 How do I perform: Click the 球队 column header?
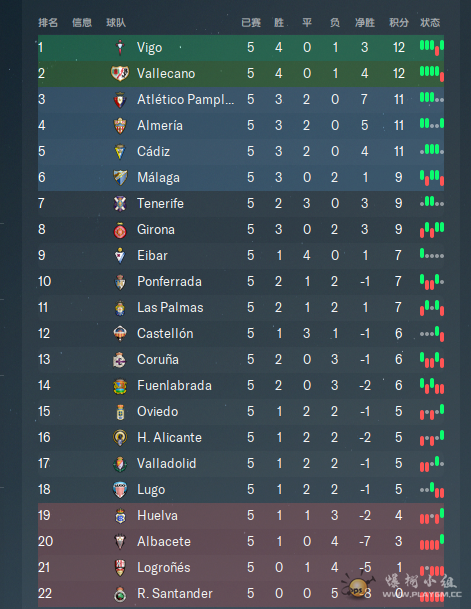[116, 23]
